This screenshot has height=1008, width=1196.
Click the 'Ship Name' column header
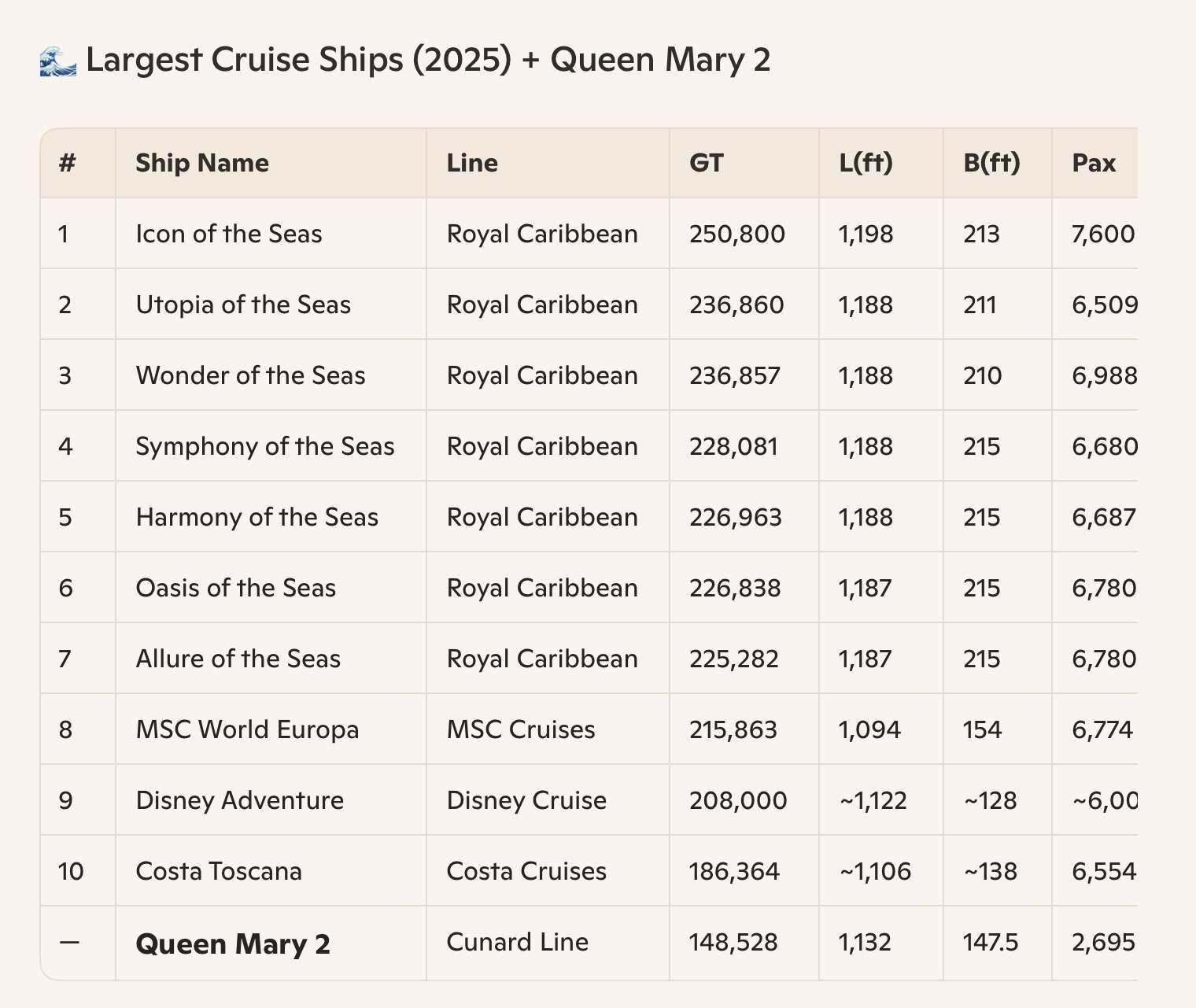[x=202, y=163]
